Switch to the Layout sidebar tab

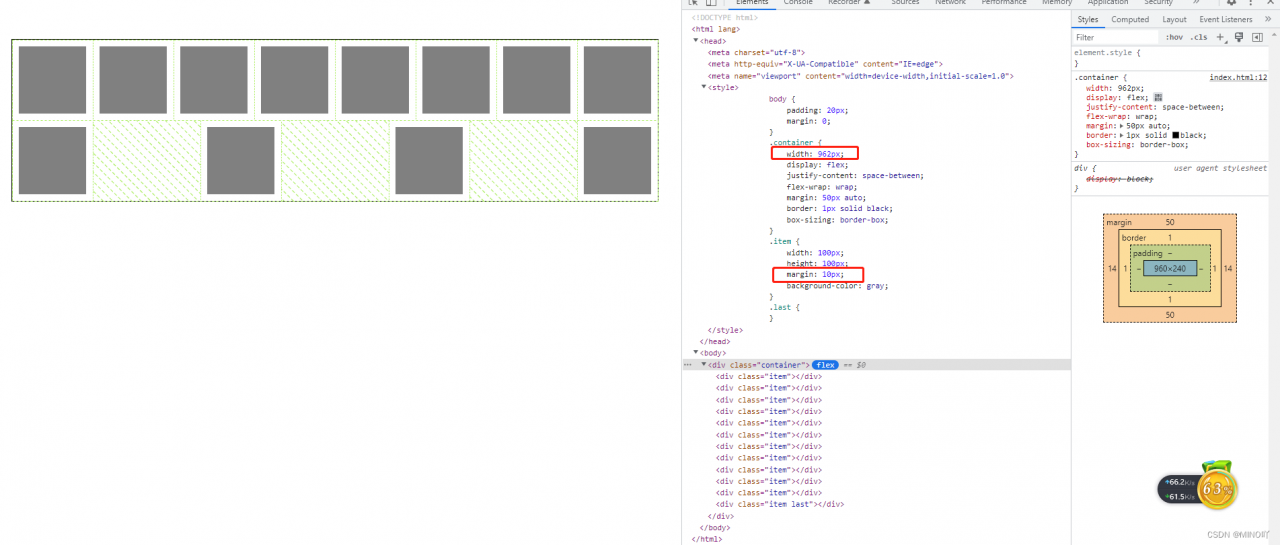point(1174,19)
